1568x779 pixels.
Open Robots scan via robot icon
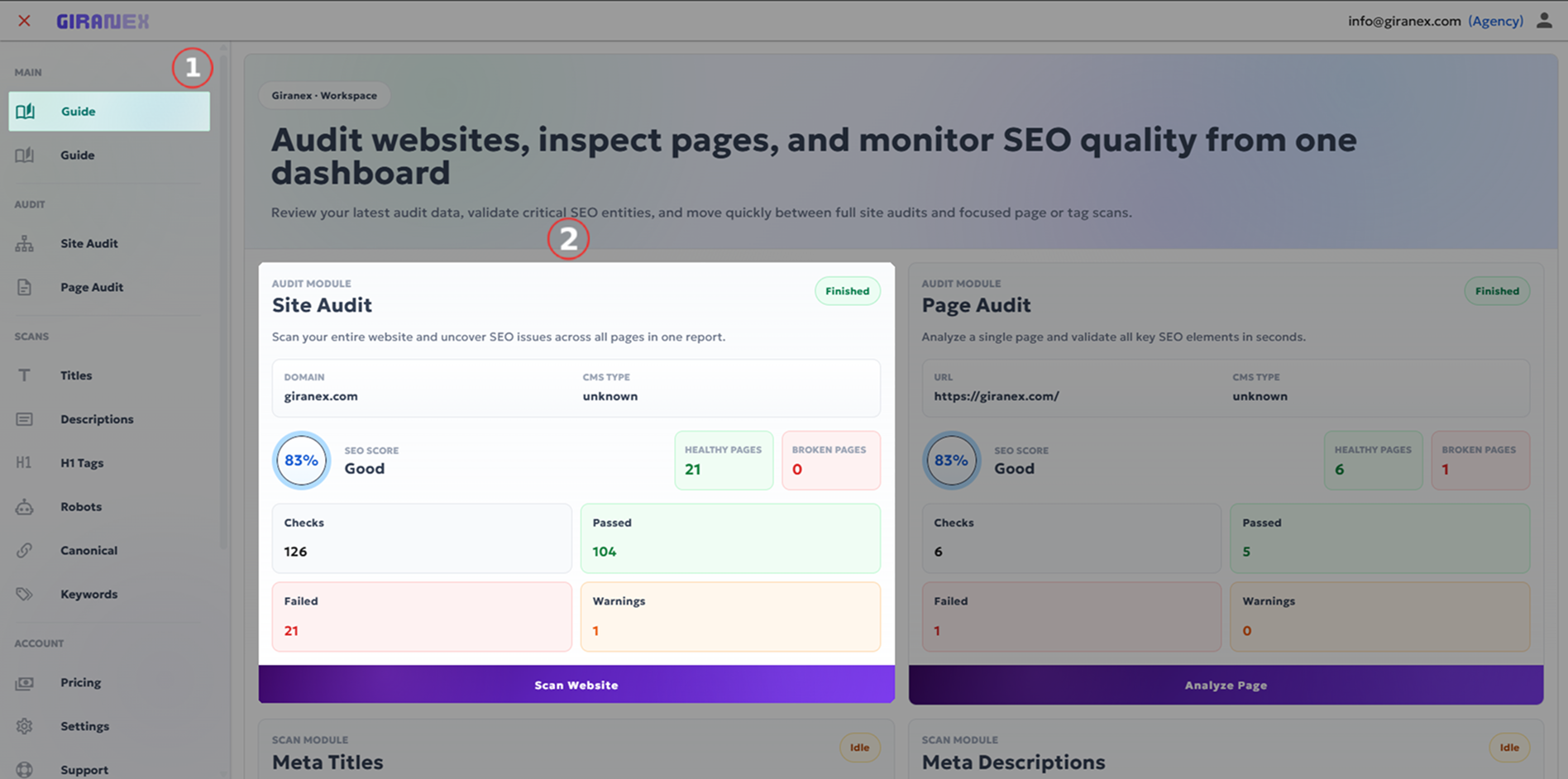click(25, 507)
